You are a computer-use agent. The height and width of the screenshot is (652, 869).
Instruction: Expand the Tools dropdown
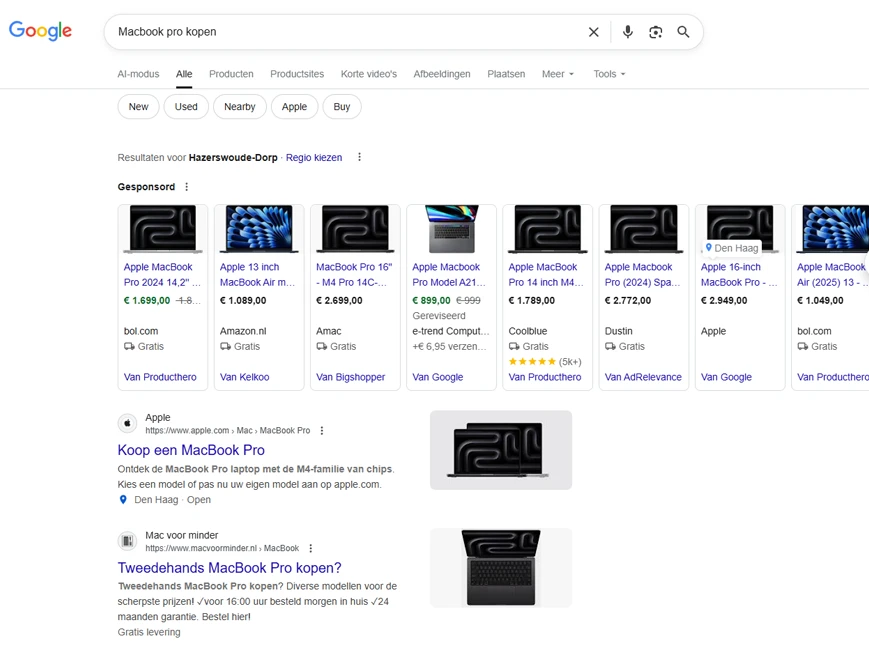(609, 74)
